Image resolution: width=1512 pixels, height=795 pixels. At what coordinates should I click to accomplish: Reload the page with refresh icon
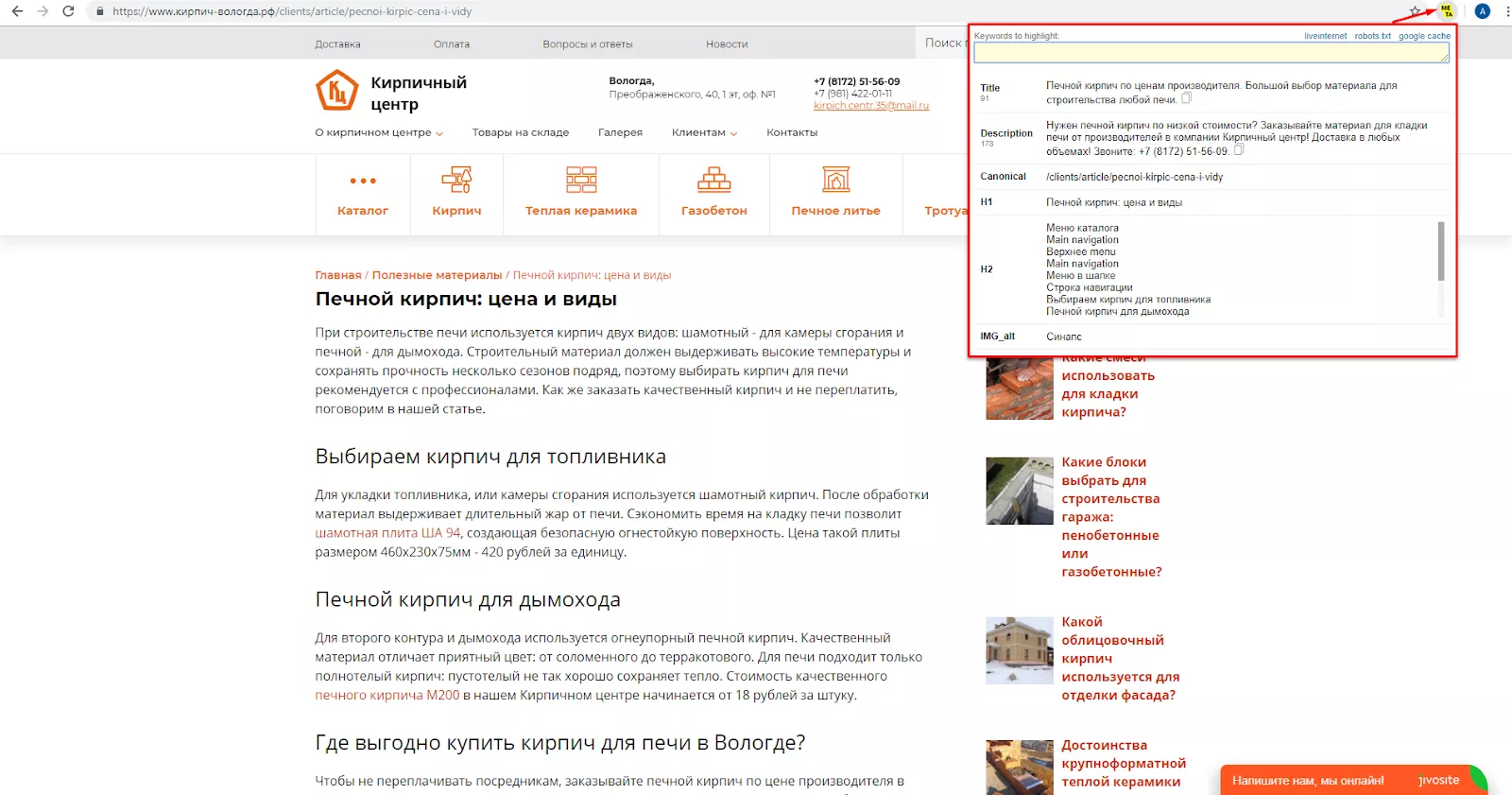tap(68, 11)
